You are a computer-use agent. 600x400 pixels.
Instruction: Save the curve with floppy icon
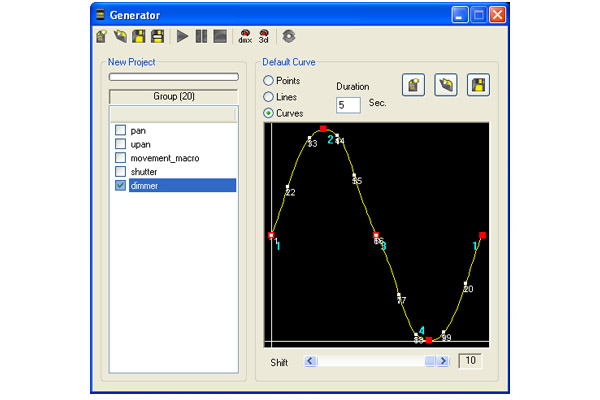point(480,86)
